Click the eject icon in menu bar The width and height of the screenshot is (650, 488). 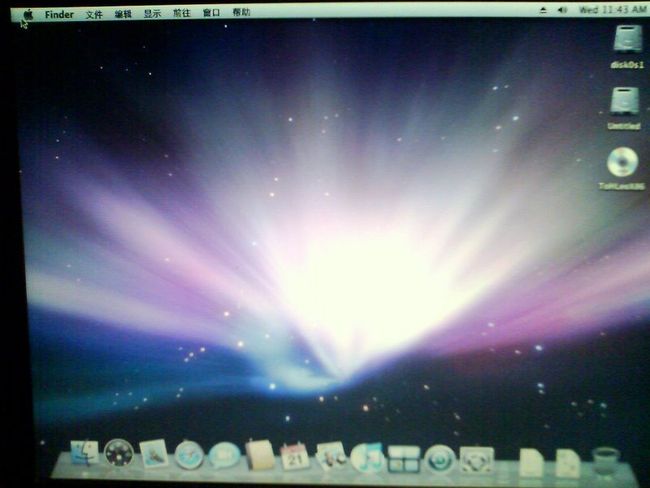click(543, 10)
